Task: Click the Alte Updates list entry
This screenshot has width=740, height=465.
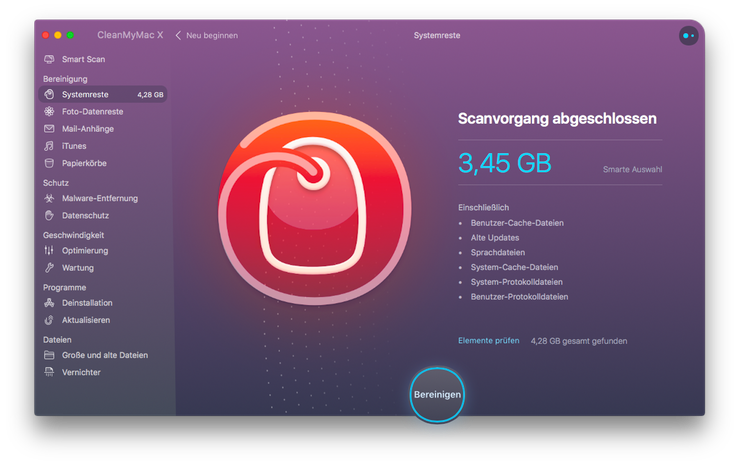Action: (x=495, y=237)
